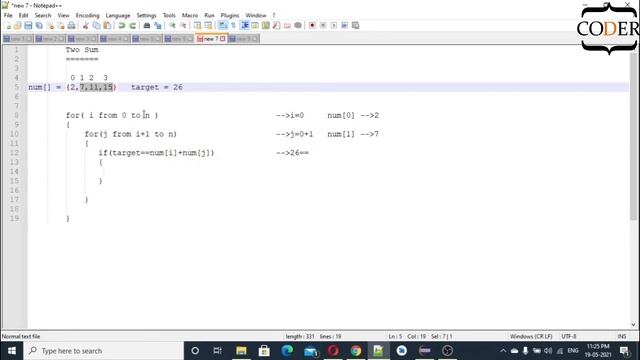
Task: Toggle the file monitoring eye icon
Action: tap(298, 26)
